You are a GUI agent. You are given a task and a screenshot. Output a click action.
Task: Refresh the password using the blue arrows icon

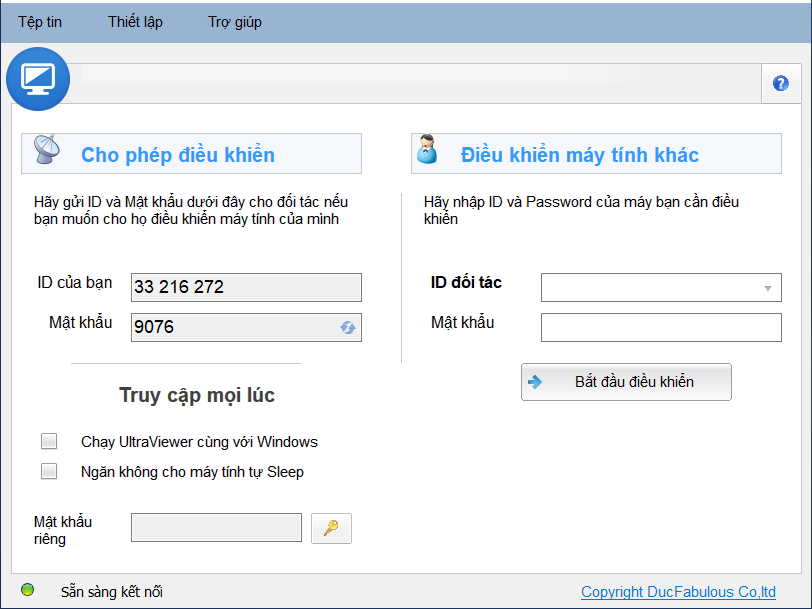[347, 327]
